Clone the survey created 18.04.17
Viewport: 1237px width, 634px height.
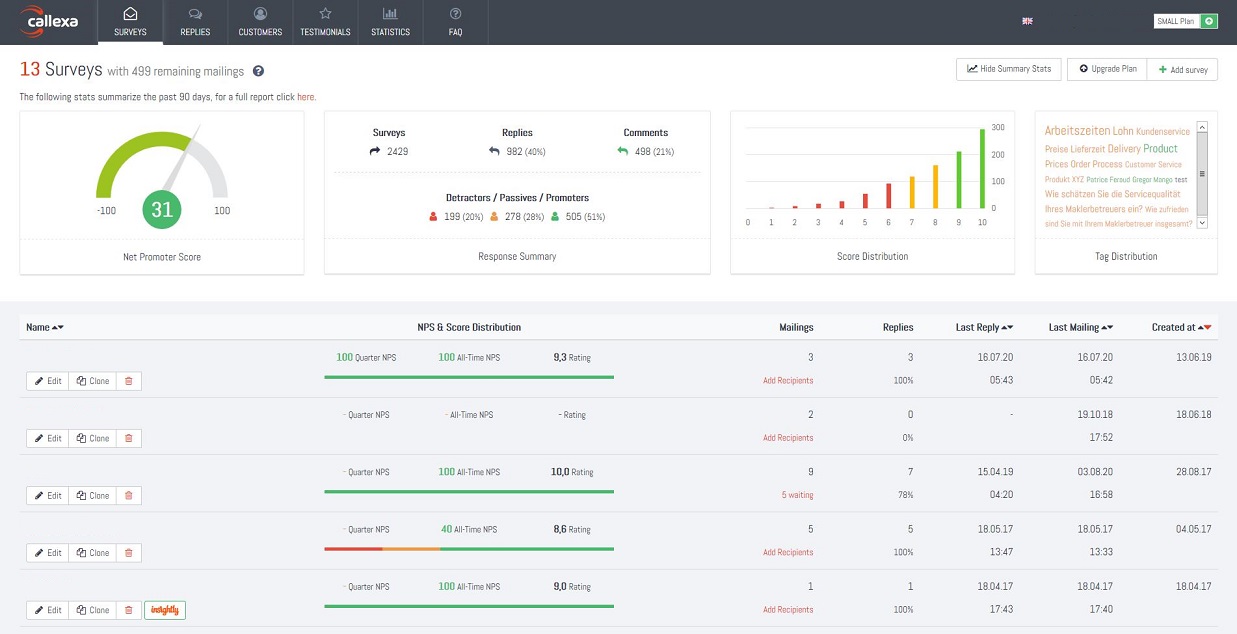coord(92,610)
